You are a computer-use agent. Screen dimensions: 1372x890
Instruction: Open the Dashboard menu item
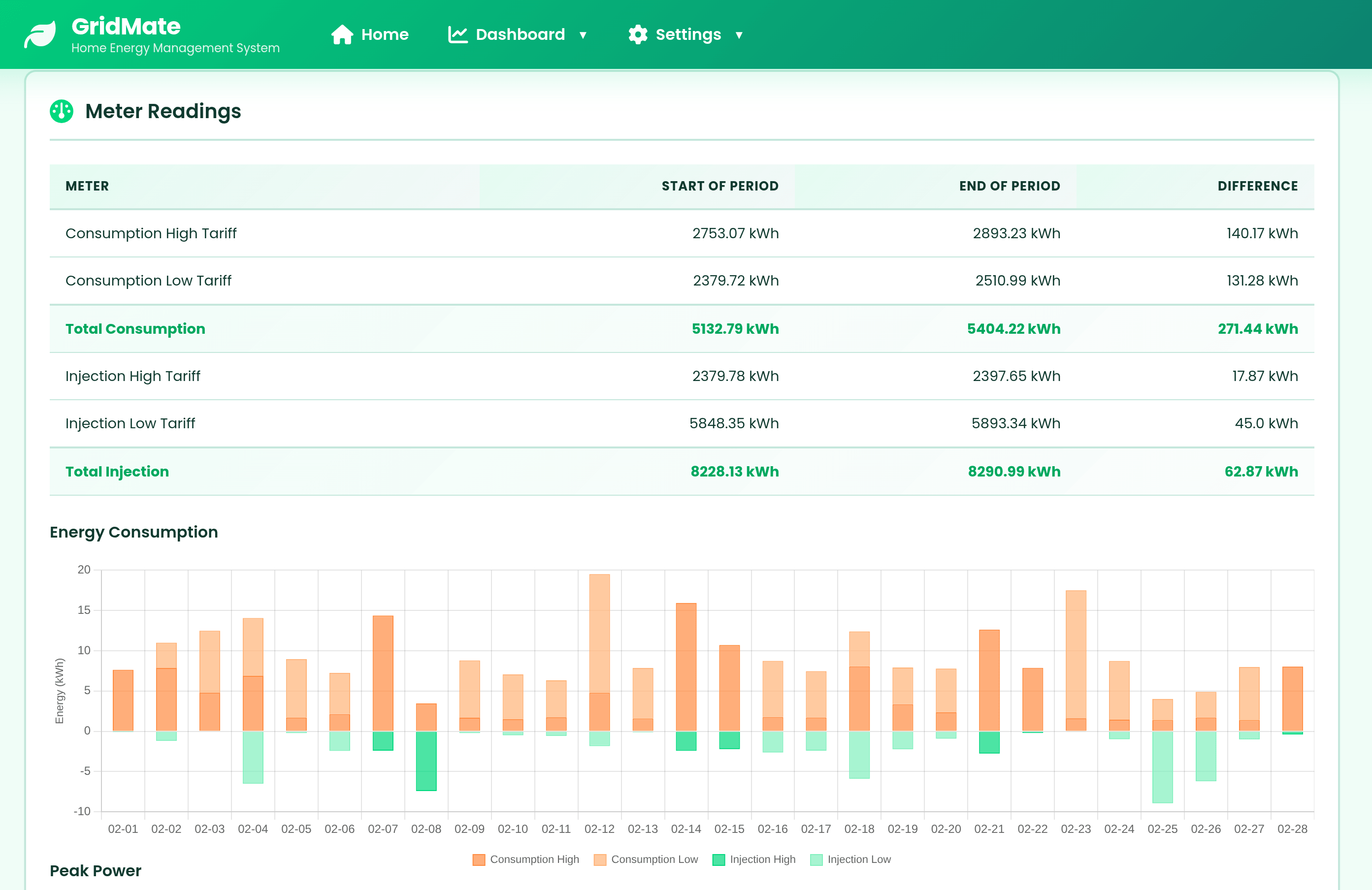[x=520, y=34]
